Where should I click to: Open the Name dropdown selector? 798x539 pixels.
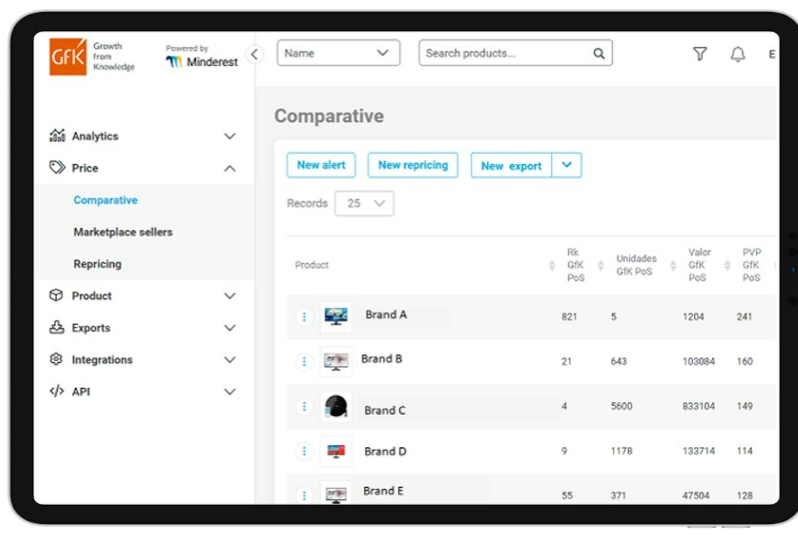[338, 54]
